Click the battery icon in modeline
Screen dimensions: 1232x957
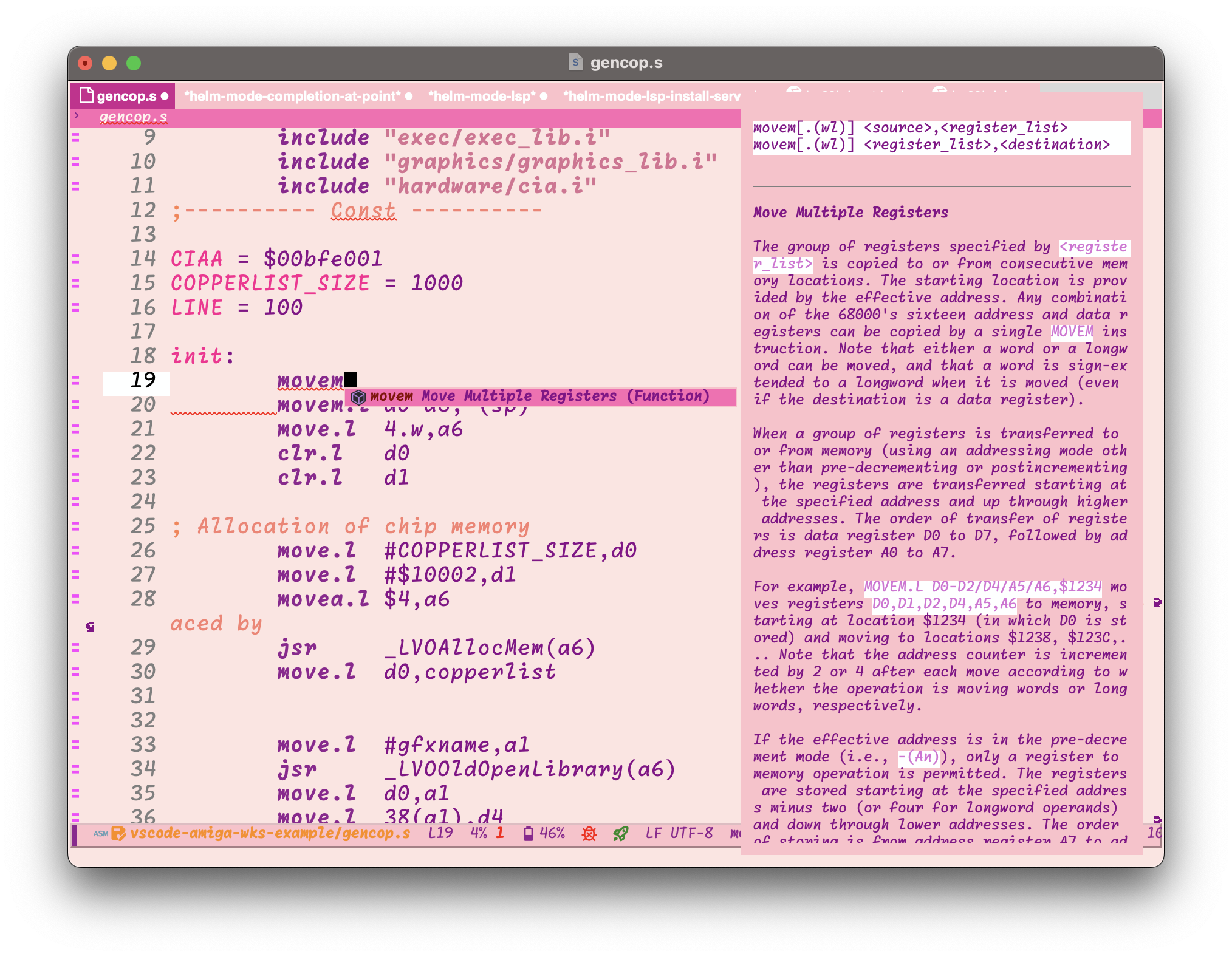coord(528,834)
